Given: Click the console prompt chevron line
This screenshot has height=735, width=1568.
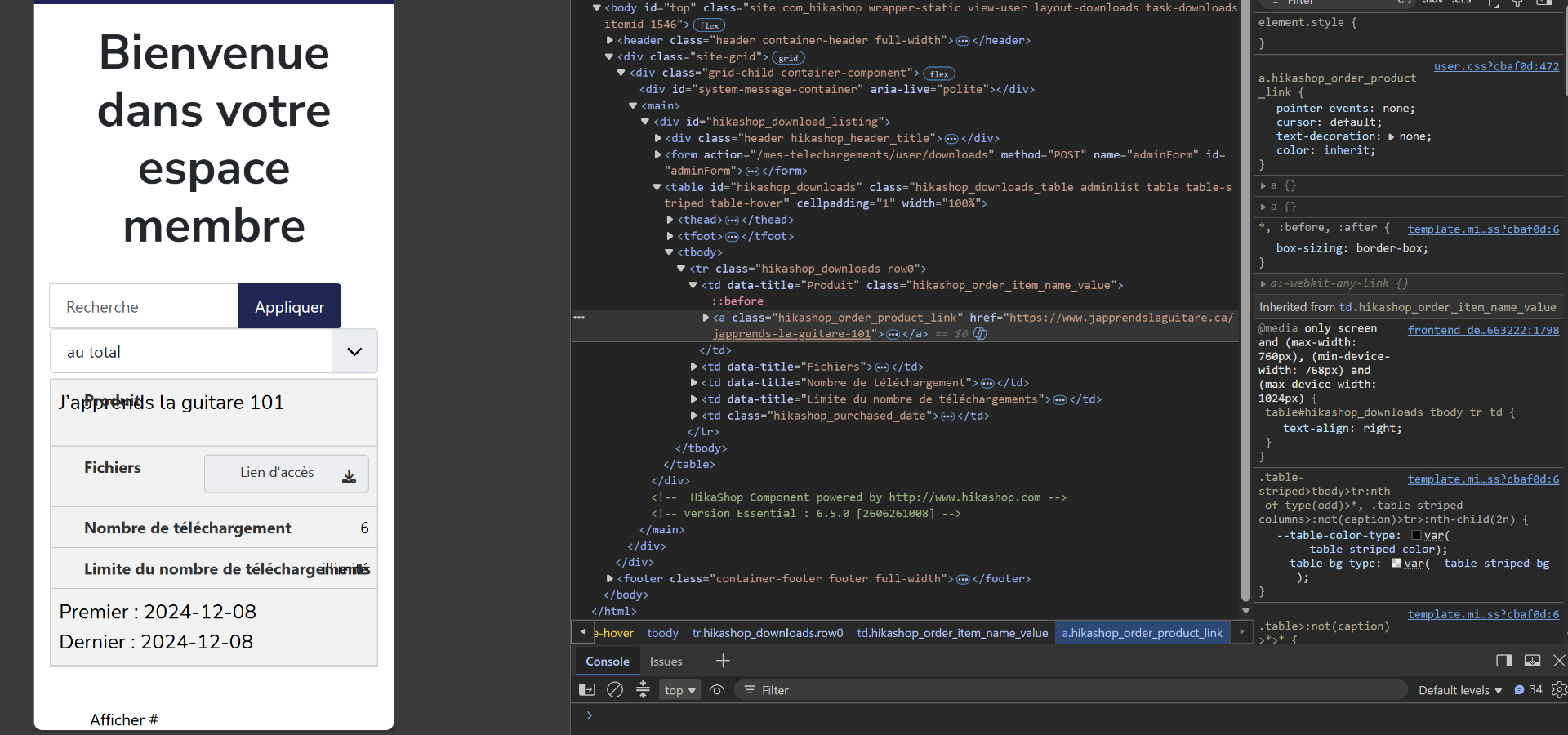Looking at the screenshot, I should tap(589, 715).
